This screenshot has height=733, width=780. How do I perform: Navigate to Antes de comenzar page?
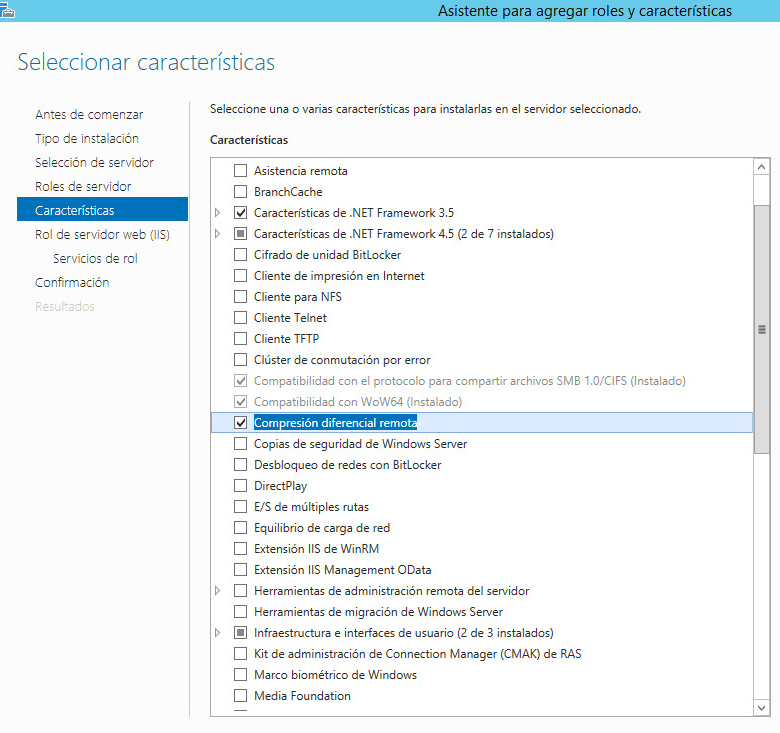pos(89,114)
